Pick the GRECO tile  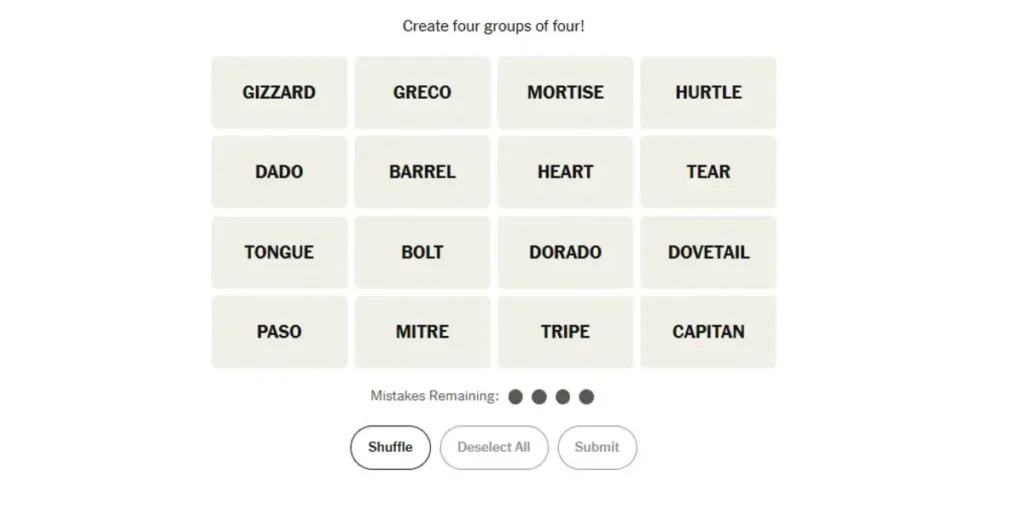point(422,92)
